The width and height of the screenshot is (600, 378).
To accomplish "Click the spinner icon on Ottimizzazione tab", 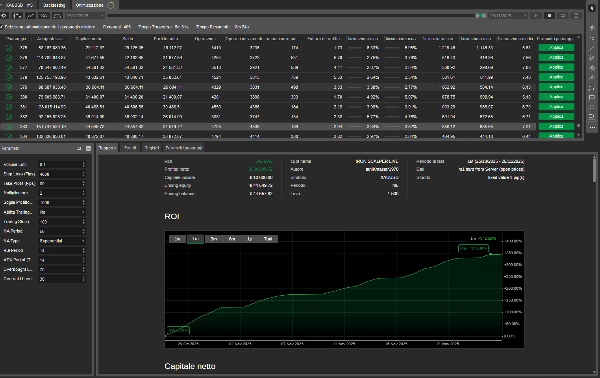I will click(x=111, y=5).
